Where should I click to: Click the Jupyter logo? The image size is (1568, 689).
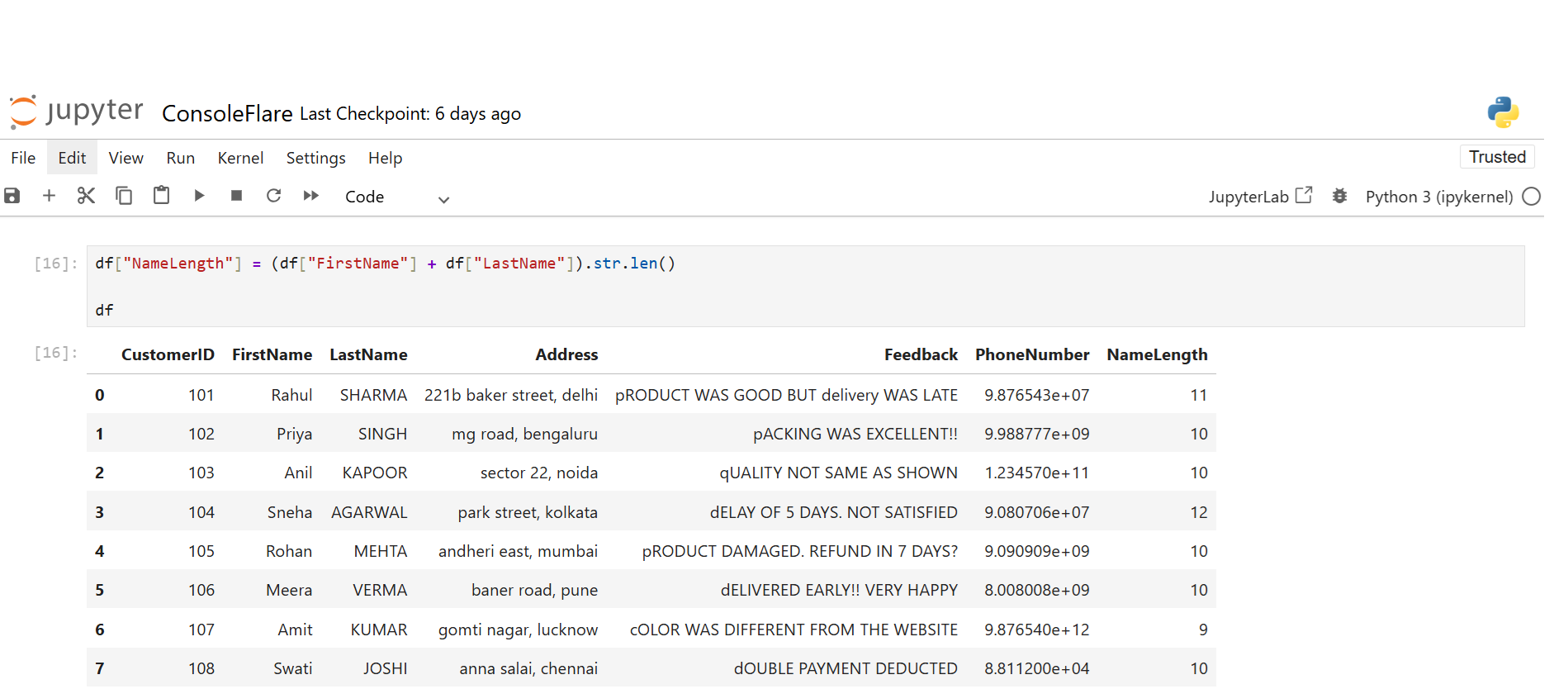click(x=77, y=112)
